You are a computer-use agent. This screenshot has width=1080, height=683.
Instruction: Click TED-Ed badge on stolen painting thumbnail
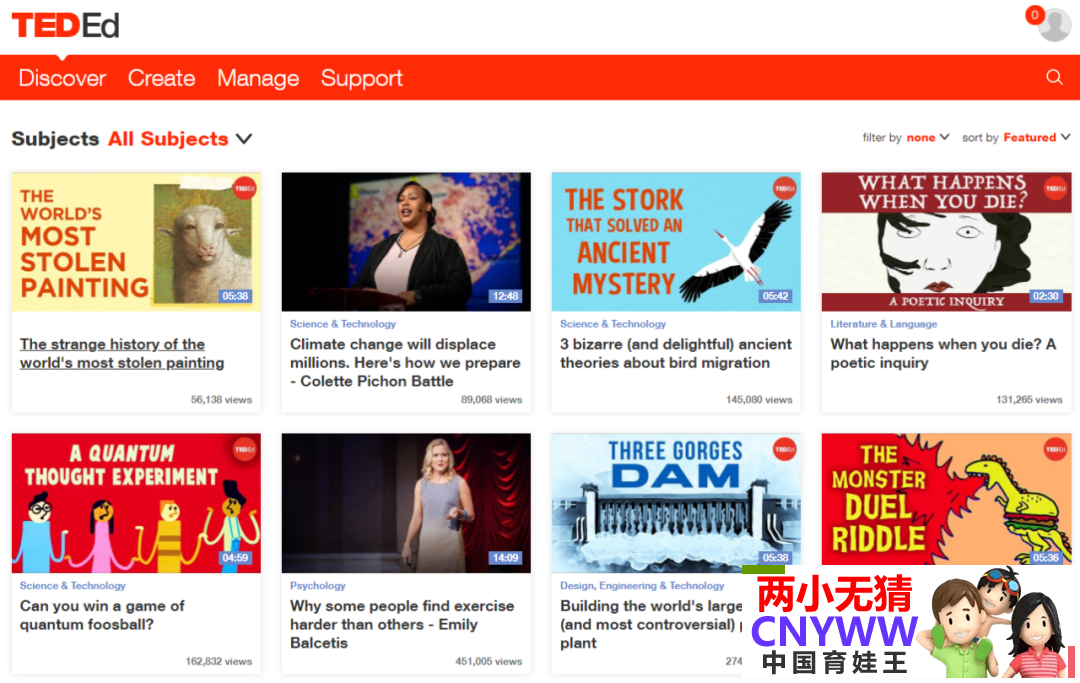(x=244, y=189)
